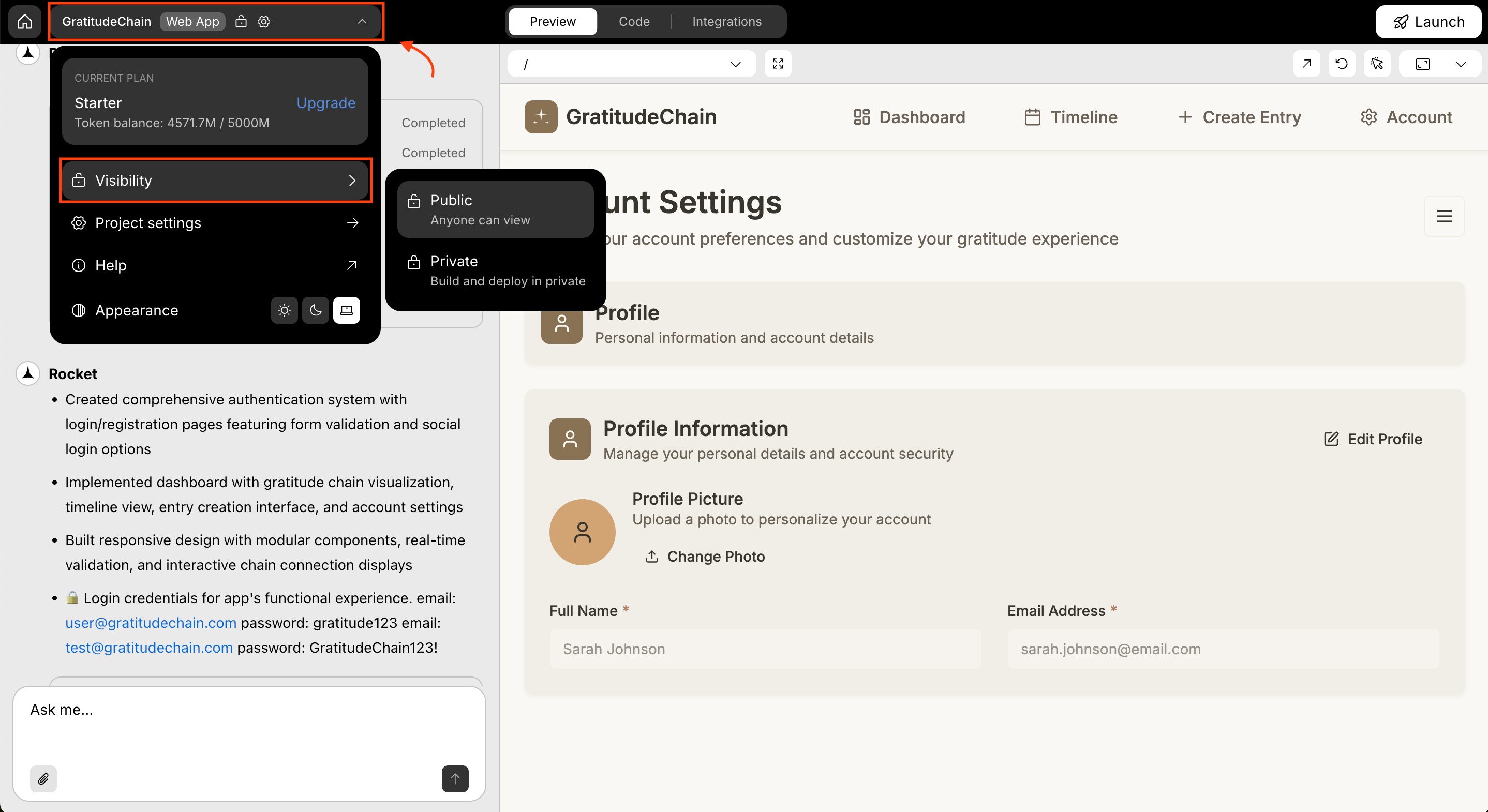Select the inspect cursor icon in preview toolbar
The width and height of the screenshot is (1488, 812).
pyautogui.click(x=1377, y=64)
